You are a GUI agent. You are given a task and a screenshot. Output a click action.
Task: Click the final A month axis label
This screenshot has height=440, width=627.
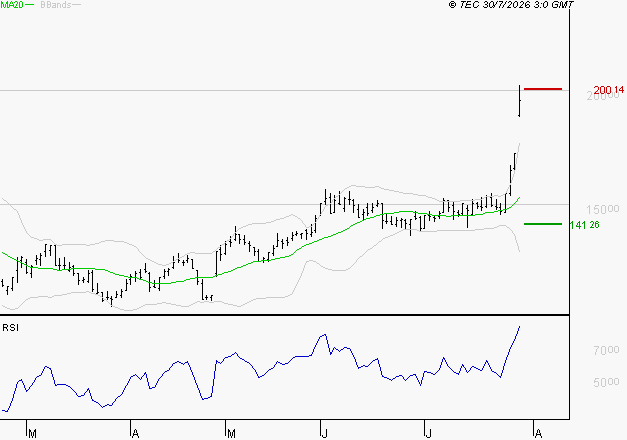tap(538, 434)
